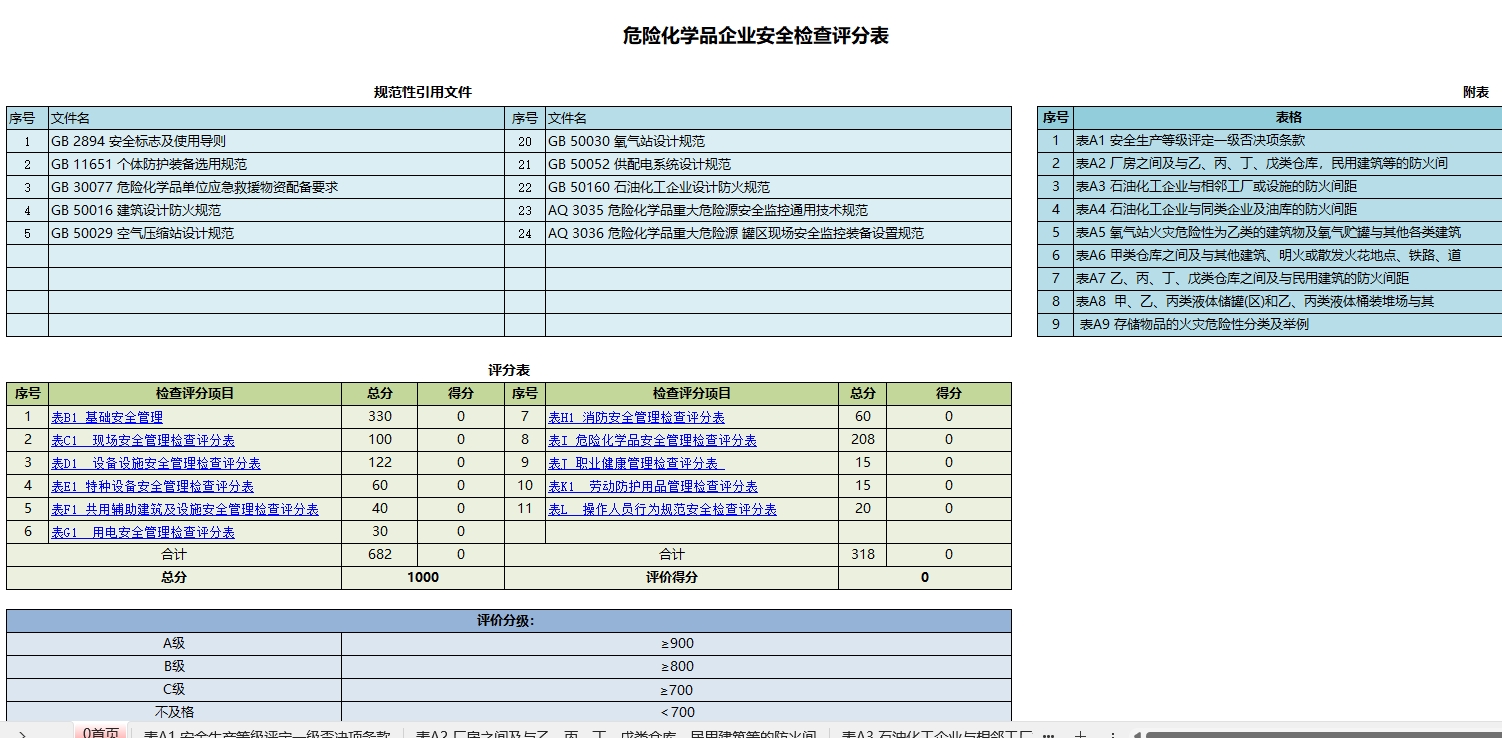Open the 表I 危险化学品安全管理检查评分表 link
1502x738 pixels.
(x=652, y=440)
